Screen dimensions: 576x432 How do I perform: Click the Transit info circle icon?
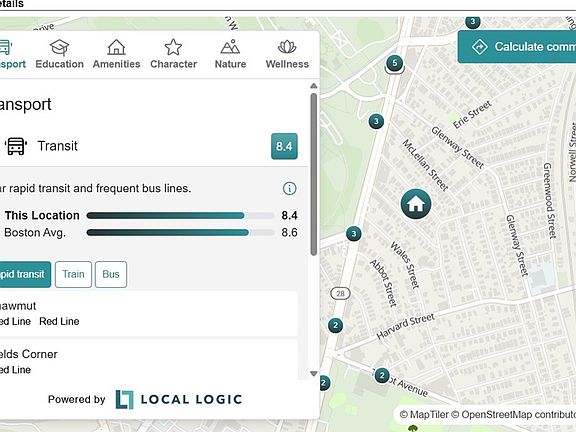point(289,188)
